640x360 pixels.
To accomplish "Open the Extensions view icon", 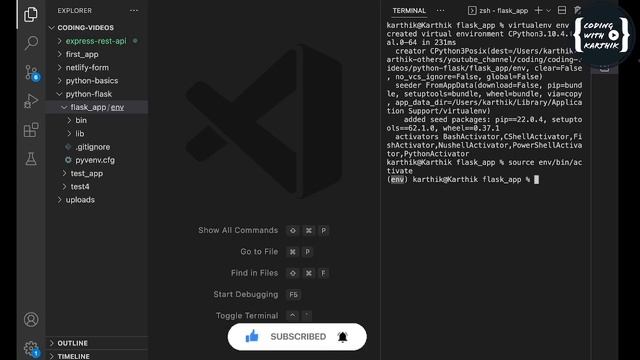I will tap(31, 130).
